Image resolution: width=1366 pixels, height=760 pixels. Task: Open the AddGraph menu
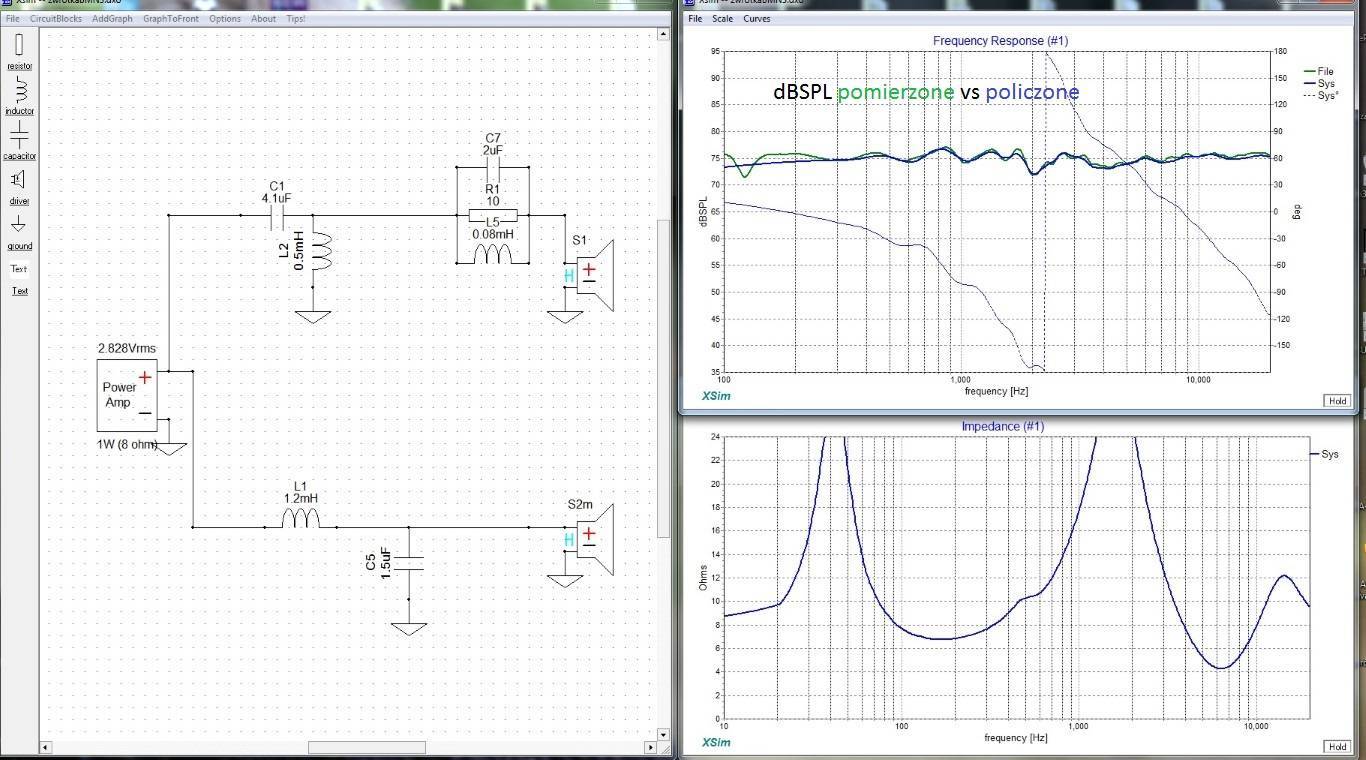pyautogui.click(x=112, y=19)
